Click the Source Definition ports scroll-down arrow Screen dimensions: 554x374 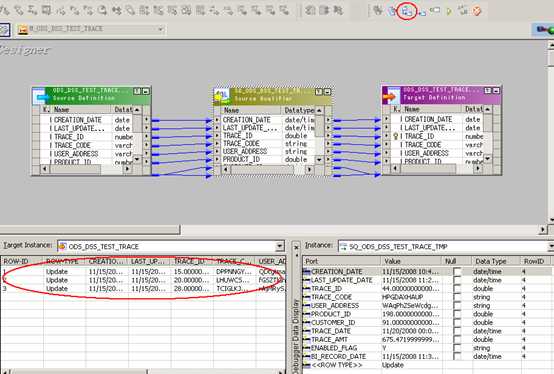137,160
